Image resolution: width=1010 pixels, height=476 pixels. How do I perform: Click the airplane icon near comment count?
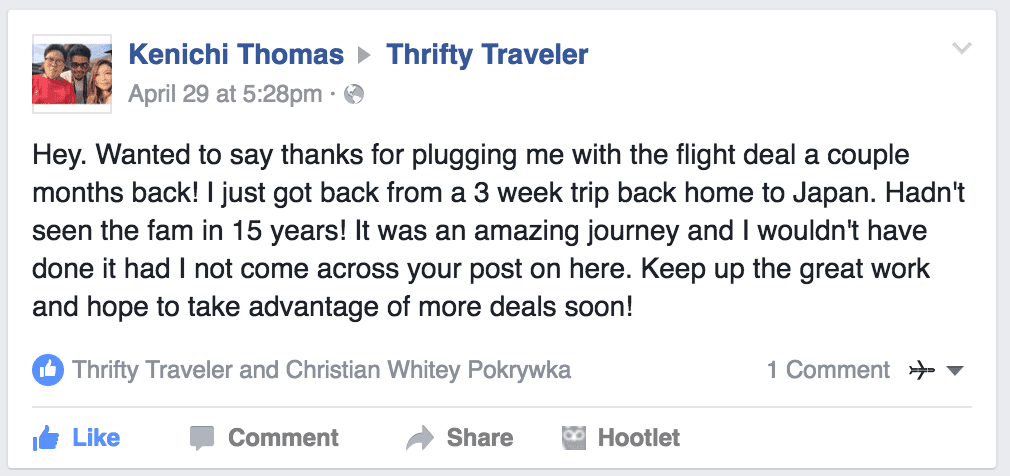click(x=922, y=371)
